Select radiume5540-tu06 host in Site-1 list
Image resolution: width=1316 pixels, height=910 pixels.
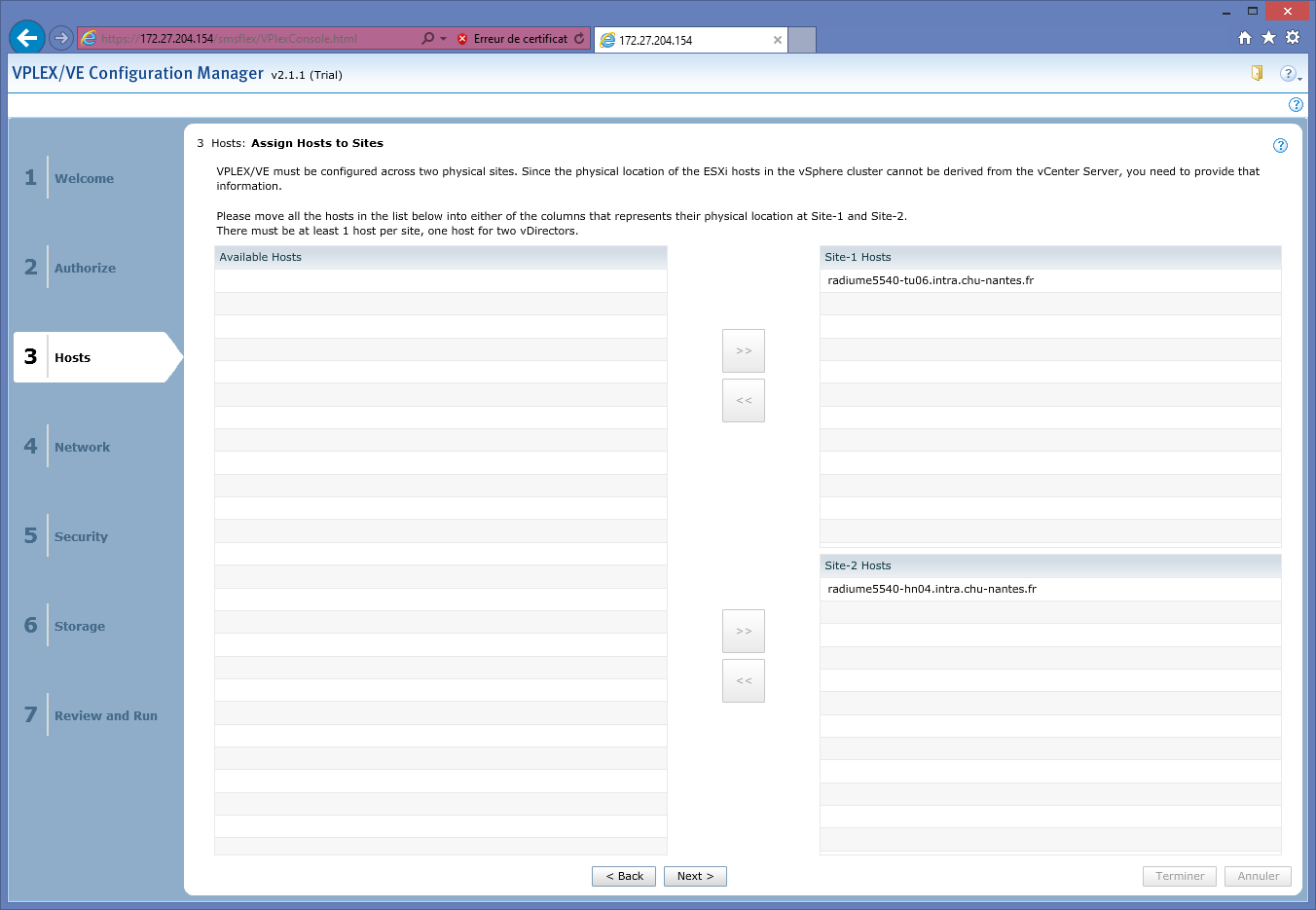[x=931, y=280]
